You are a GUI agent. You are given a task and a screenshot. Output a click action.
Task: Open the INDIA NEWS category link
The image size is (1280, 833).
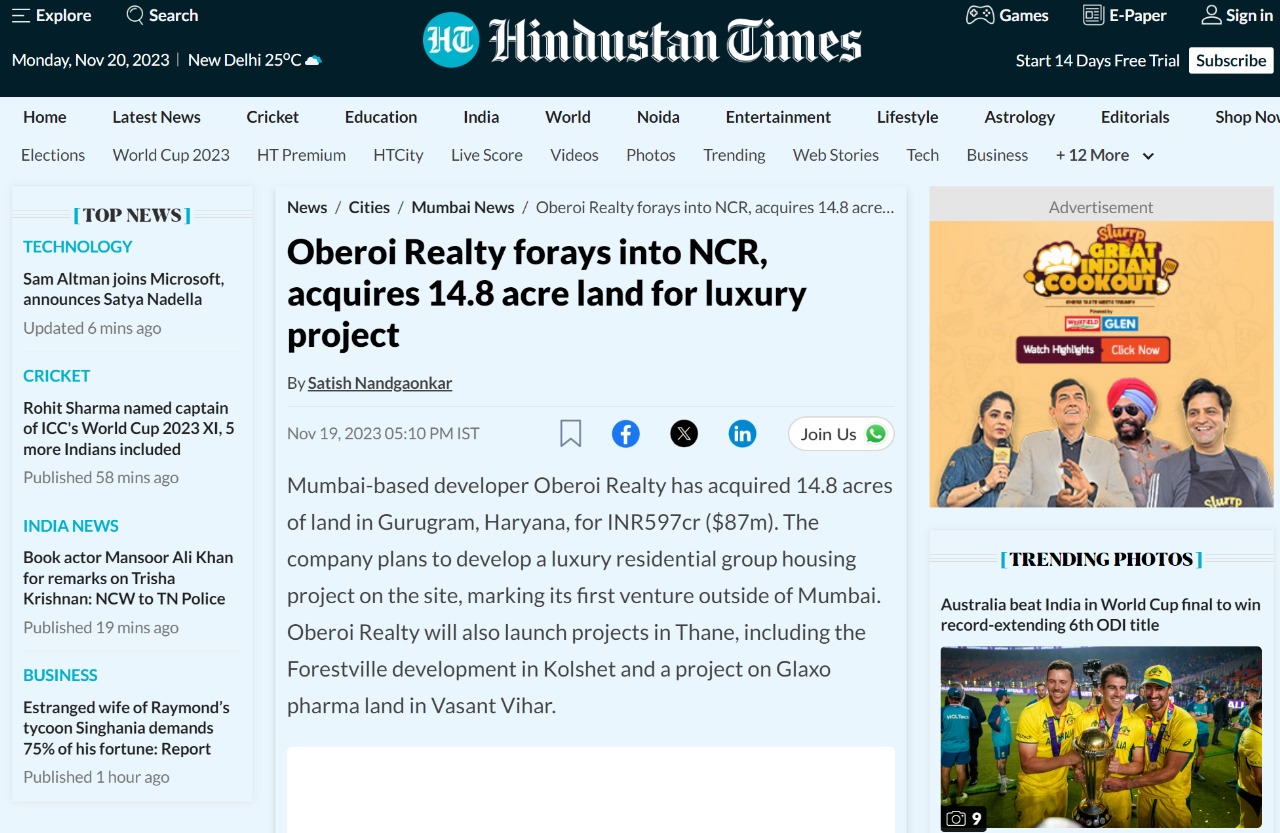(71, 526)
